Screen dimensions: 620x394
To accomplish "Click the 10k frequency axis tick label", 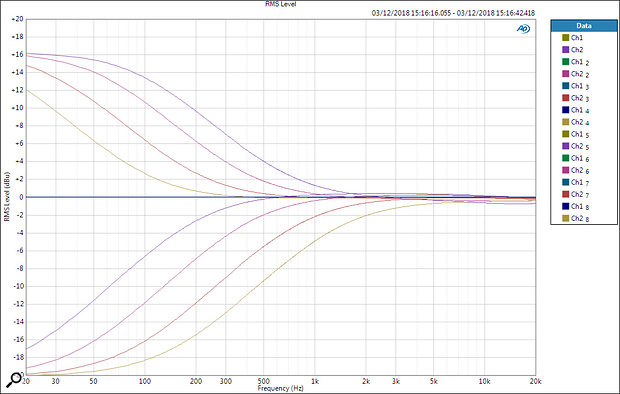I will pos(484,381).
